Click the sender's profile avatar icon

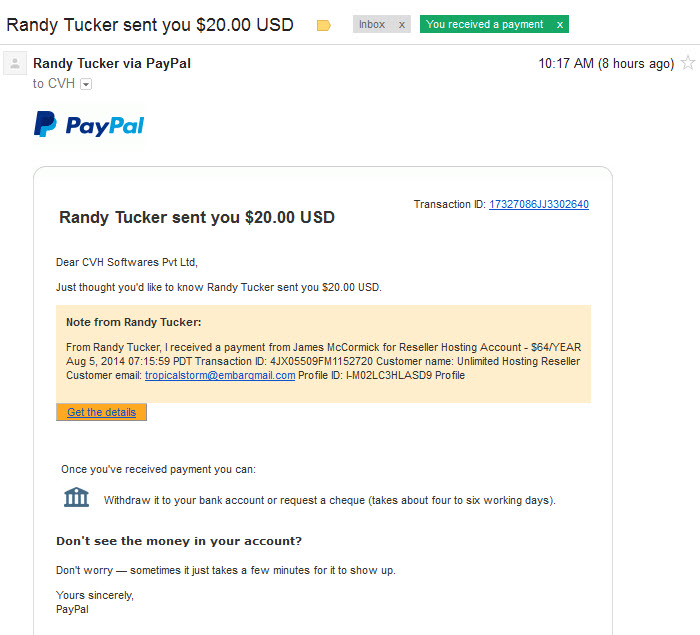coord(15,64)
